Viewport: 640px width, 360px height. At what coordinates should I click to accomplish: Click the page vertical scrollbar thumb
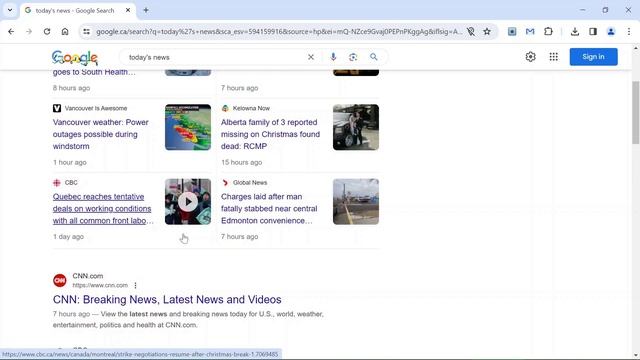click(x=636, y=112)
